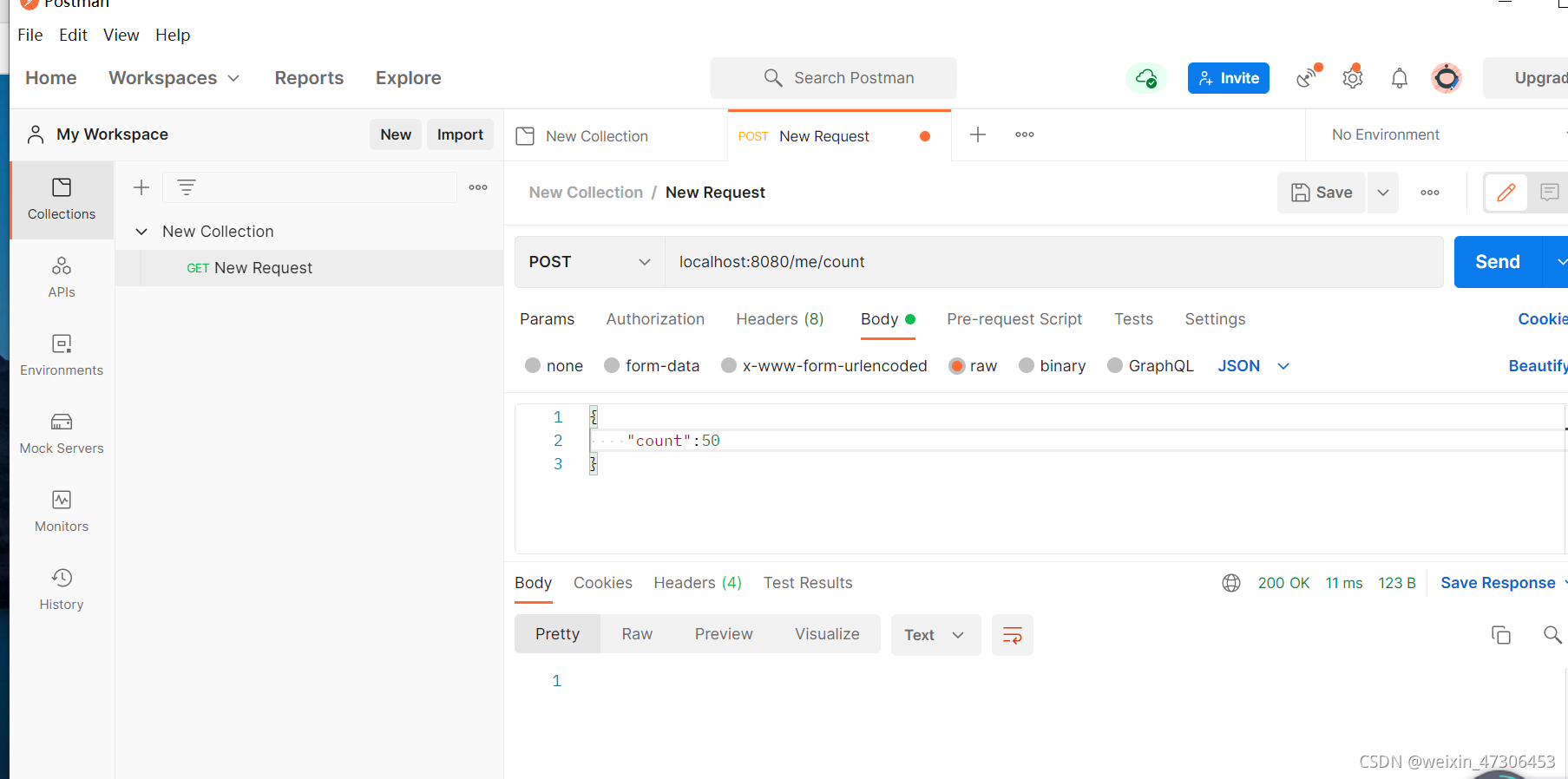This screenshot has width=1568, height=779.
Task: Click the filter icon in collections sidebar
Action: [x=187, y=187]
